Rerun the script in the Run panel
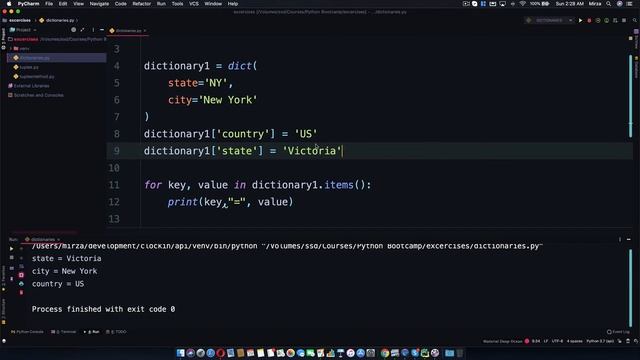 click(11, 249)
